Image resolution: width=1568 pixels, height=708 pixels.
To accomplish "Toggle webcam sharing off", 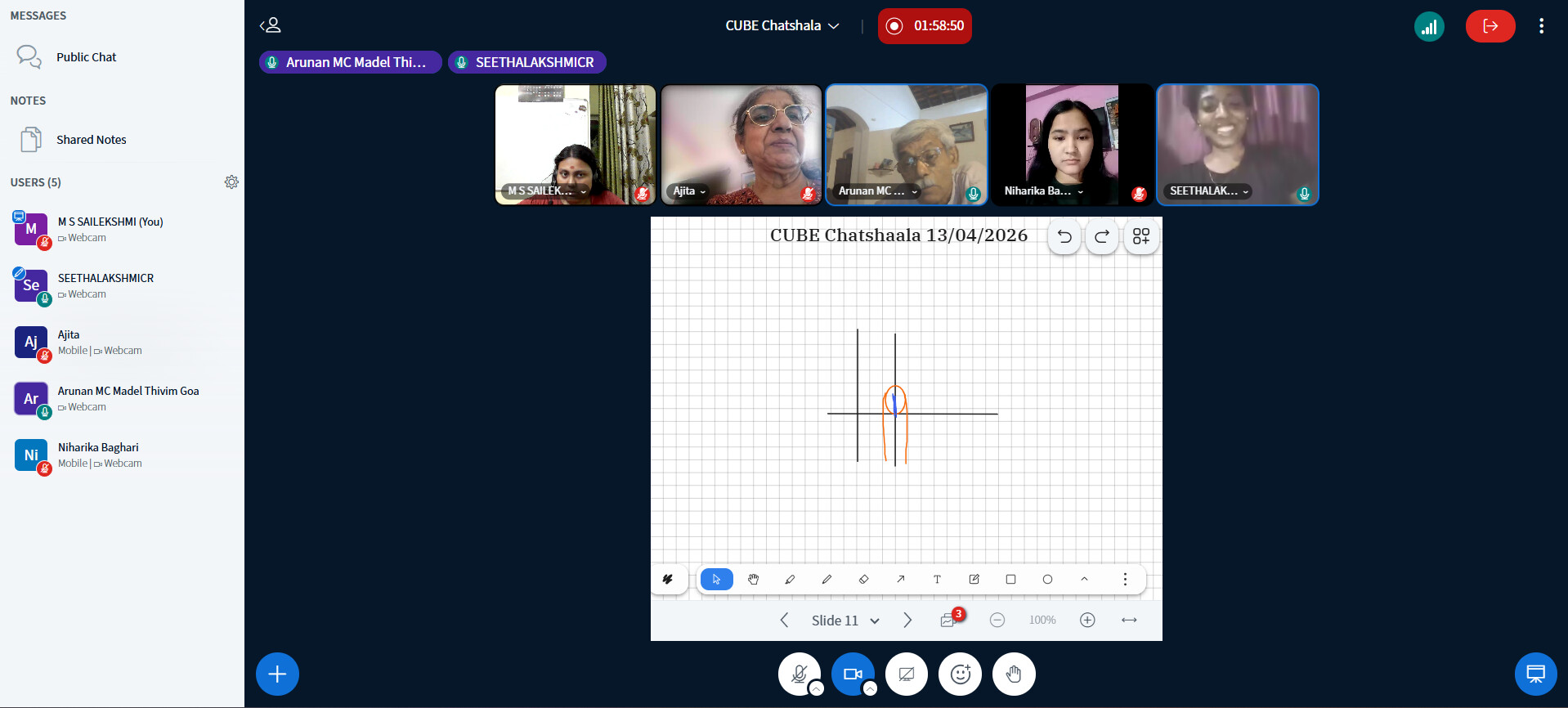I will 853,674.
